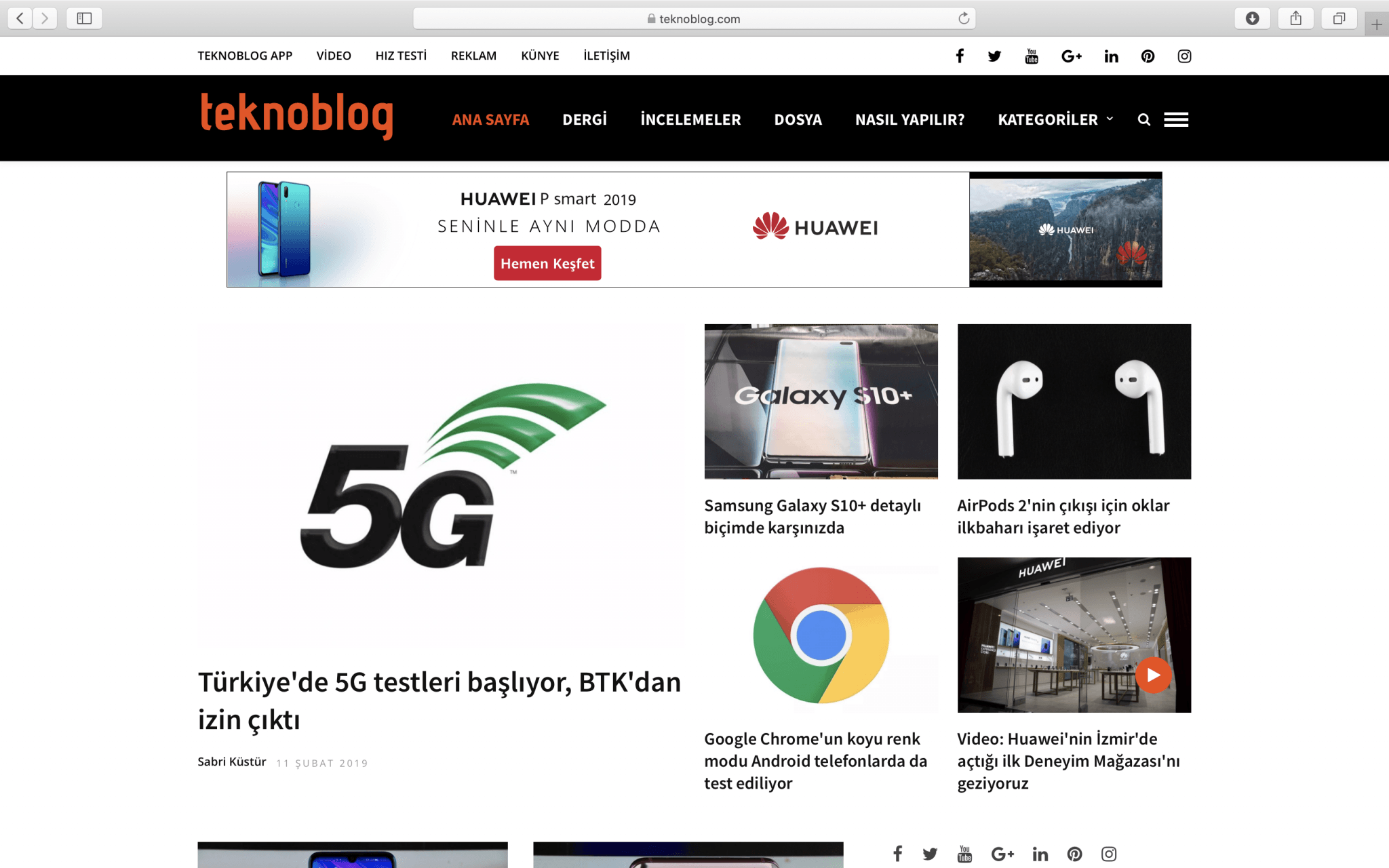
Task: Toggle the Safari sidebar button
Action: coord(84,18)
